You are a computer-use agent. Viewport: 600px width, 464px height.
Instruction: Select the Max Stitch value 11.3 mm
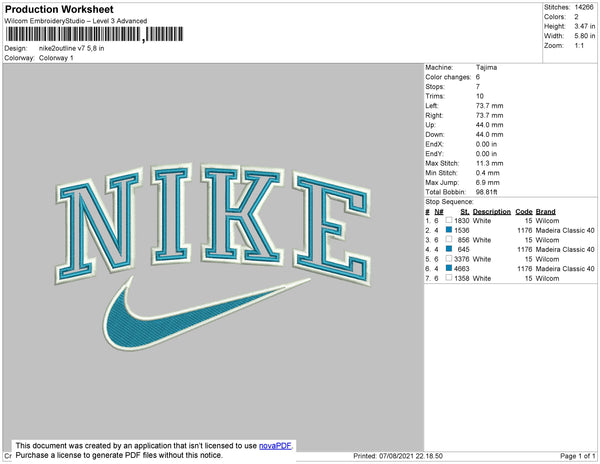[489, 163]
